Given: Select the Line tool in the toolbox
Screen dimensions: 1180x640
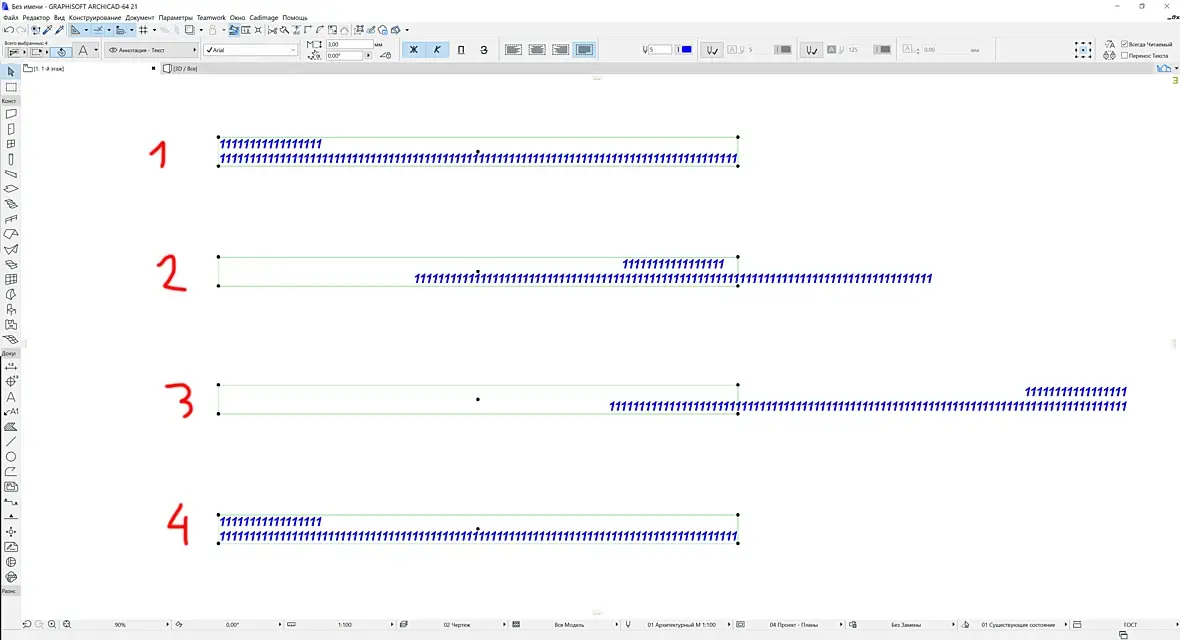Looking at the screenshot, I should tap(11, 442).
